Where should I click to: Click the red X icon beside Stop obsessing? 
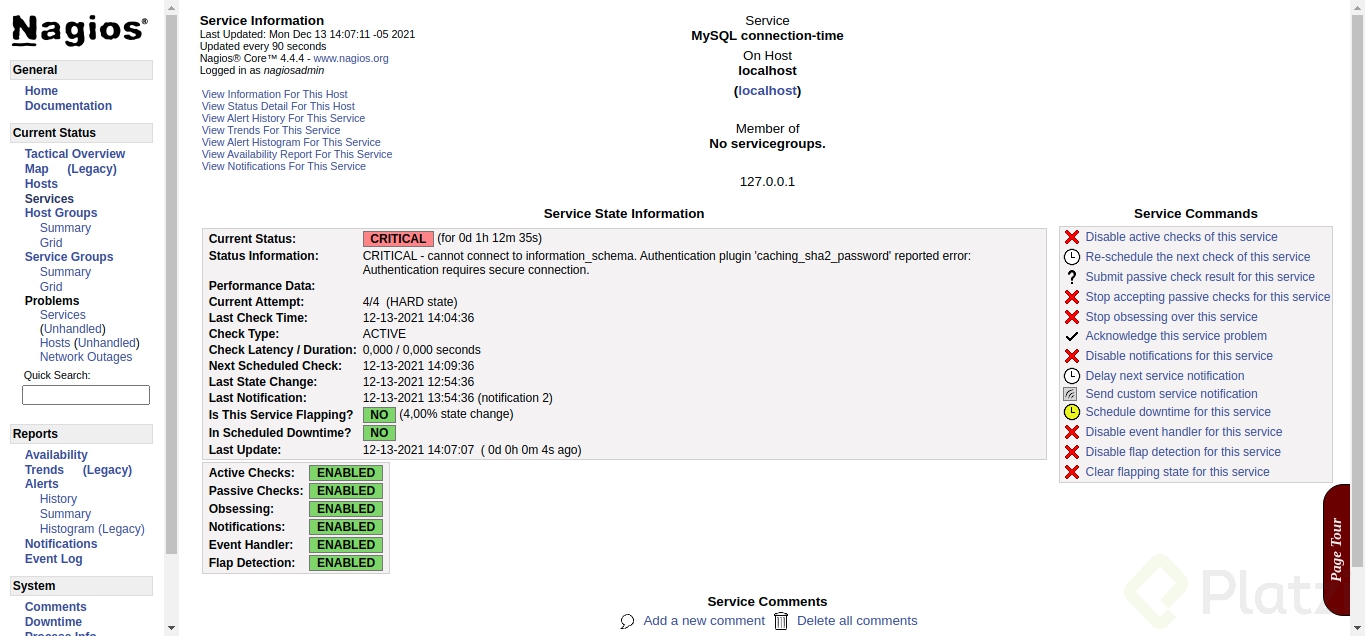(x=1071, y=317)
